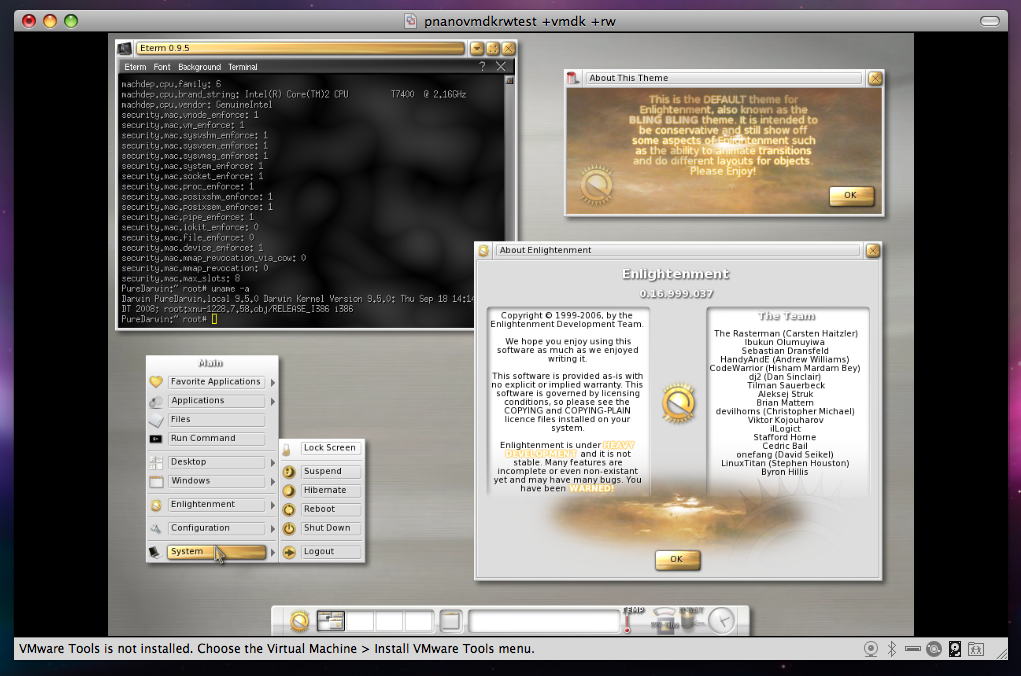
Task: Select Lock Screen menu entry
Action: click(331, 448)
